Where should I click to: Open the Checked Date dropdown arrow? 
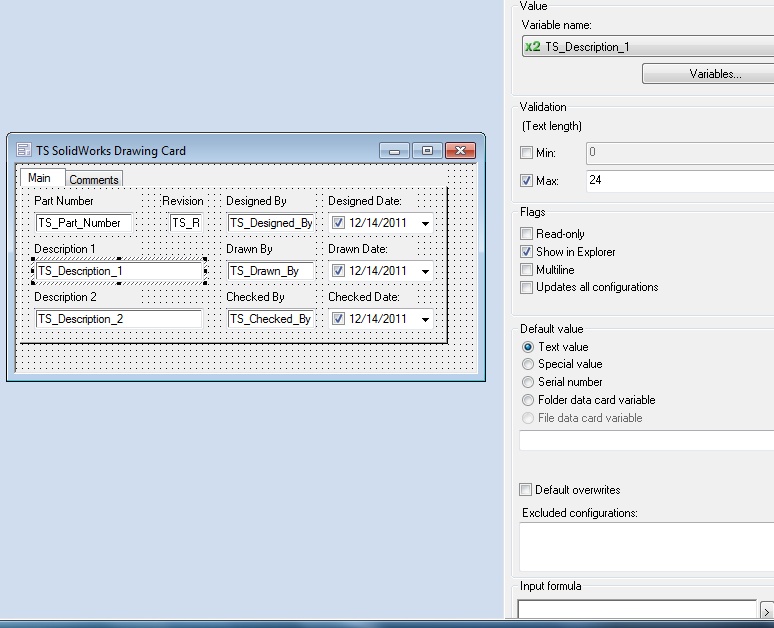click(x=425, y=319)
